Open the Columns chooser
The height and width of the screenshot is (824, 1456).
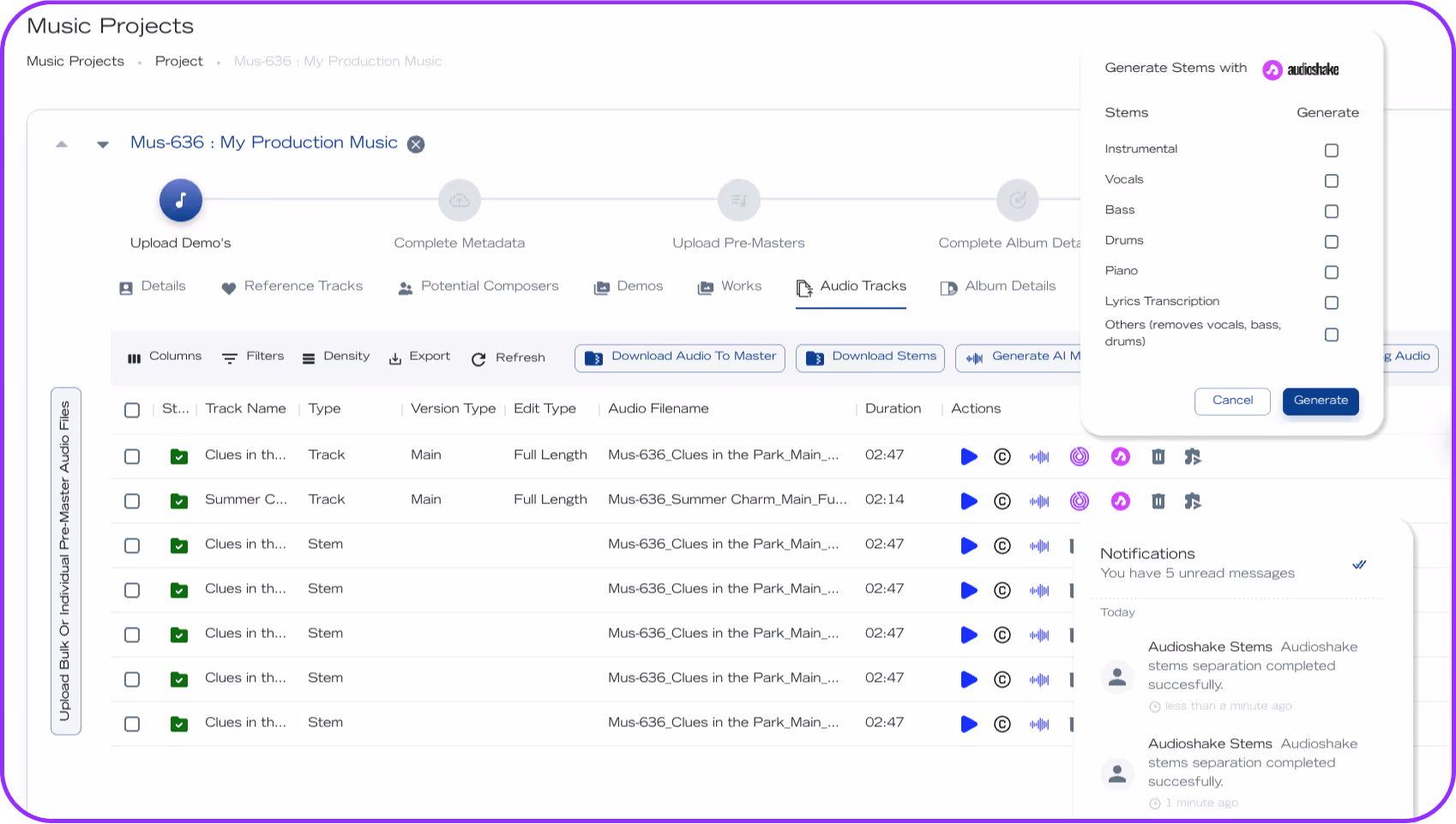coord(165,357)
